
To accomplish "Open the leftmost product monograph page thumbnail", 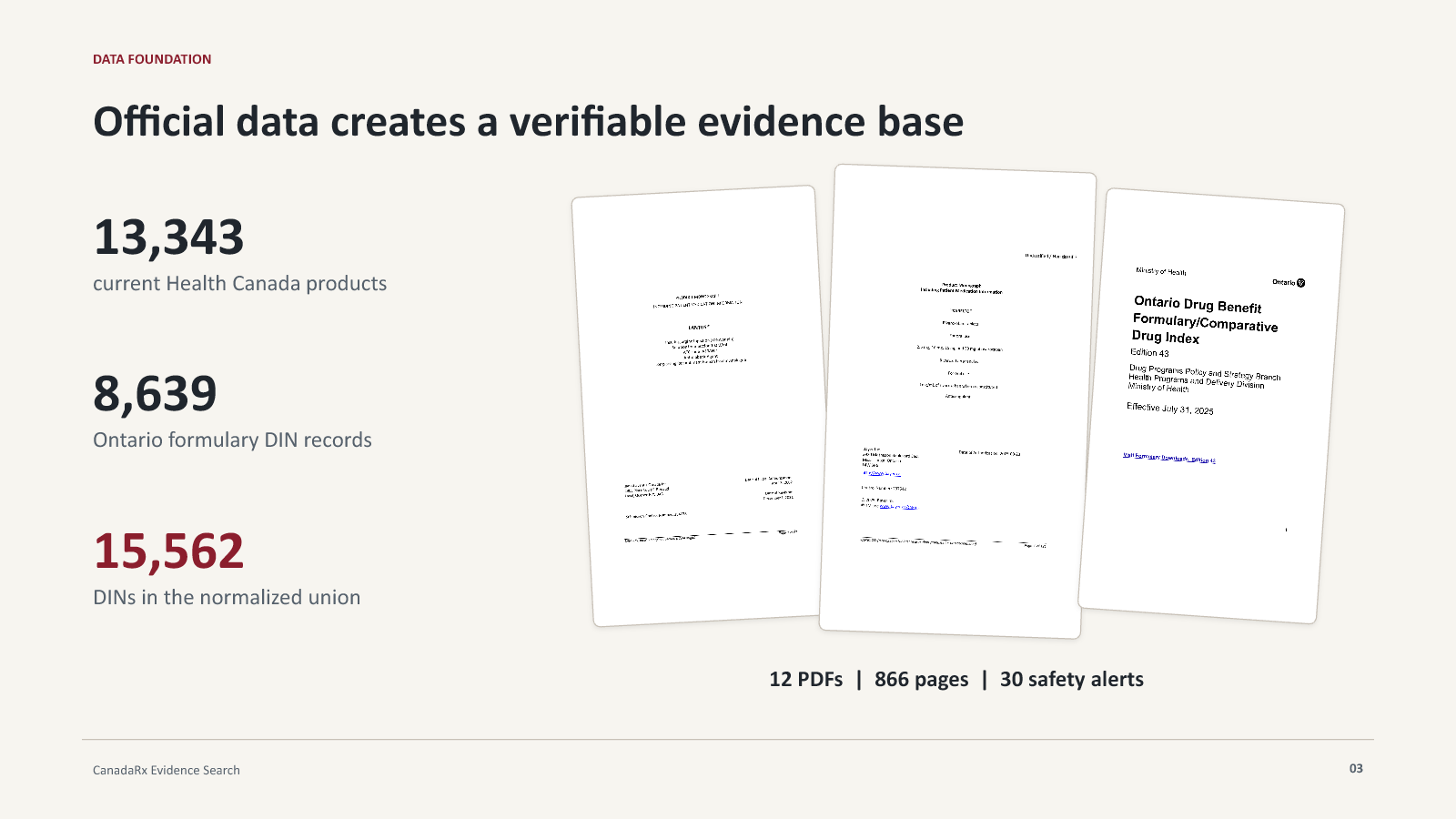I will pyautogui.click(x=699, y=407).
